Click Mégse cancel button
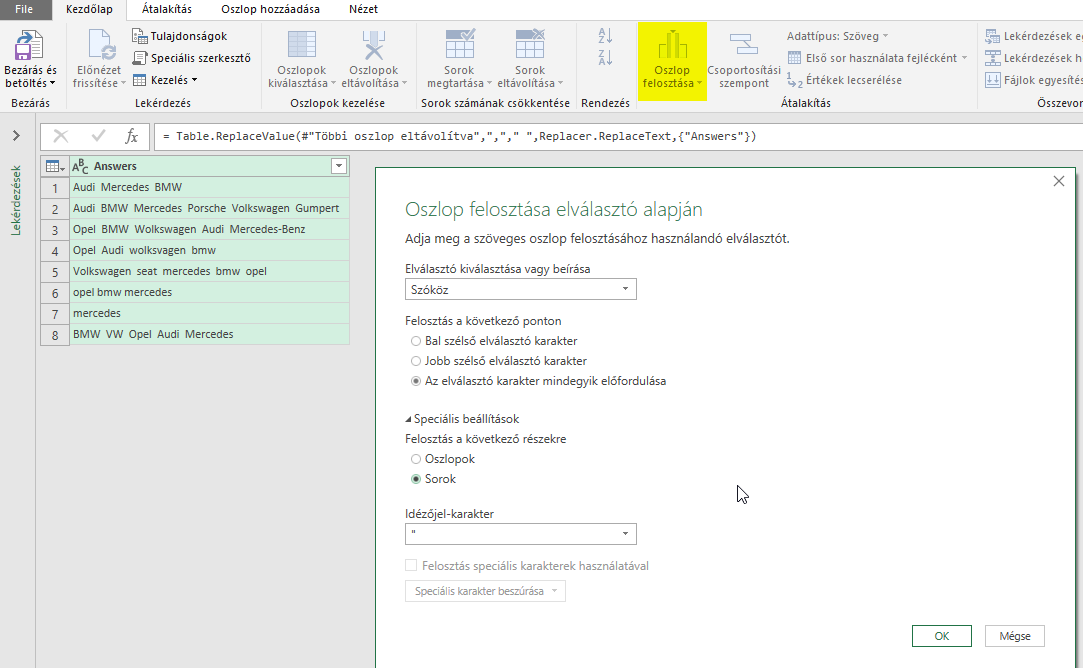Viewport: 1083px width, 668px height. (x=1015, y=636)
